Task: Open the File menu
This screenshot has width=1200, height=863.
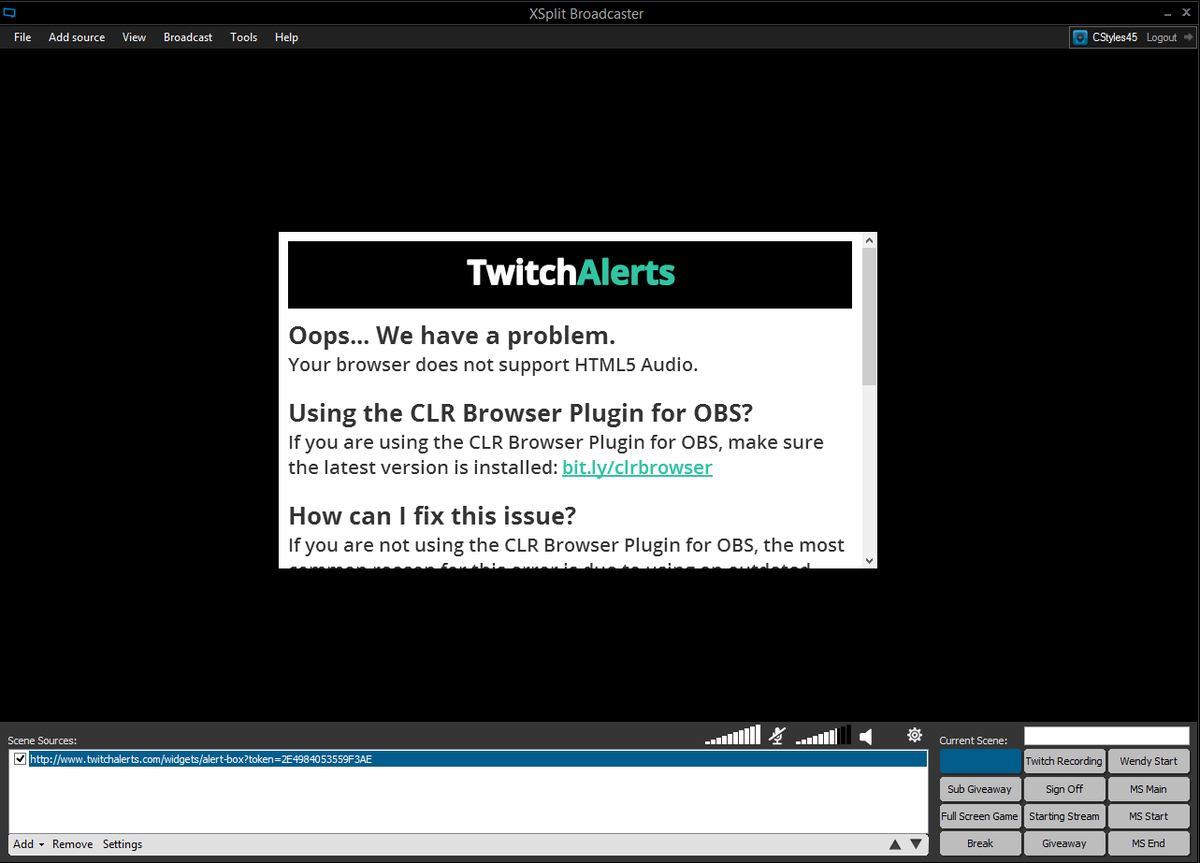Action: 22,37
